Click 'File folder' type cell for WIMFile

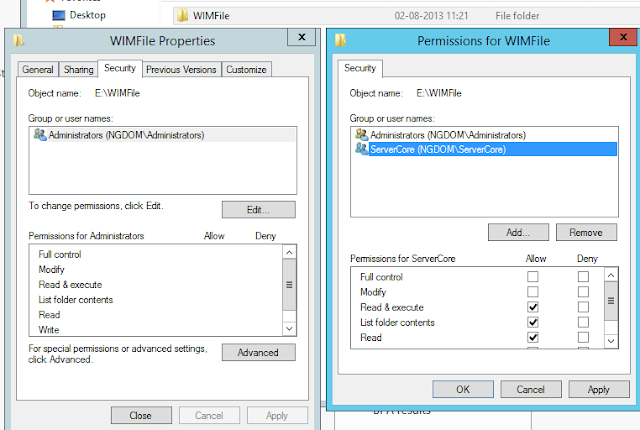517,16
